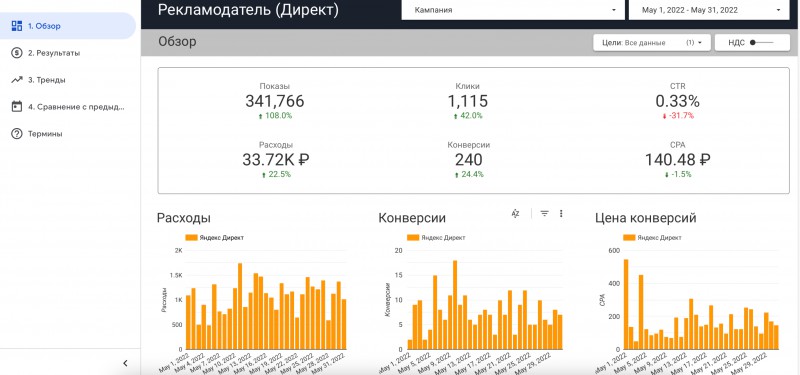Viewport: 800px width, 375px height.
Task: Go to 4. Сравнение с предыд... page
Action: [76, 107]
